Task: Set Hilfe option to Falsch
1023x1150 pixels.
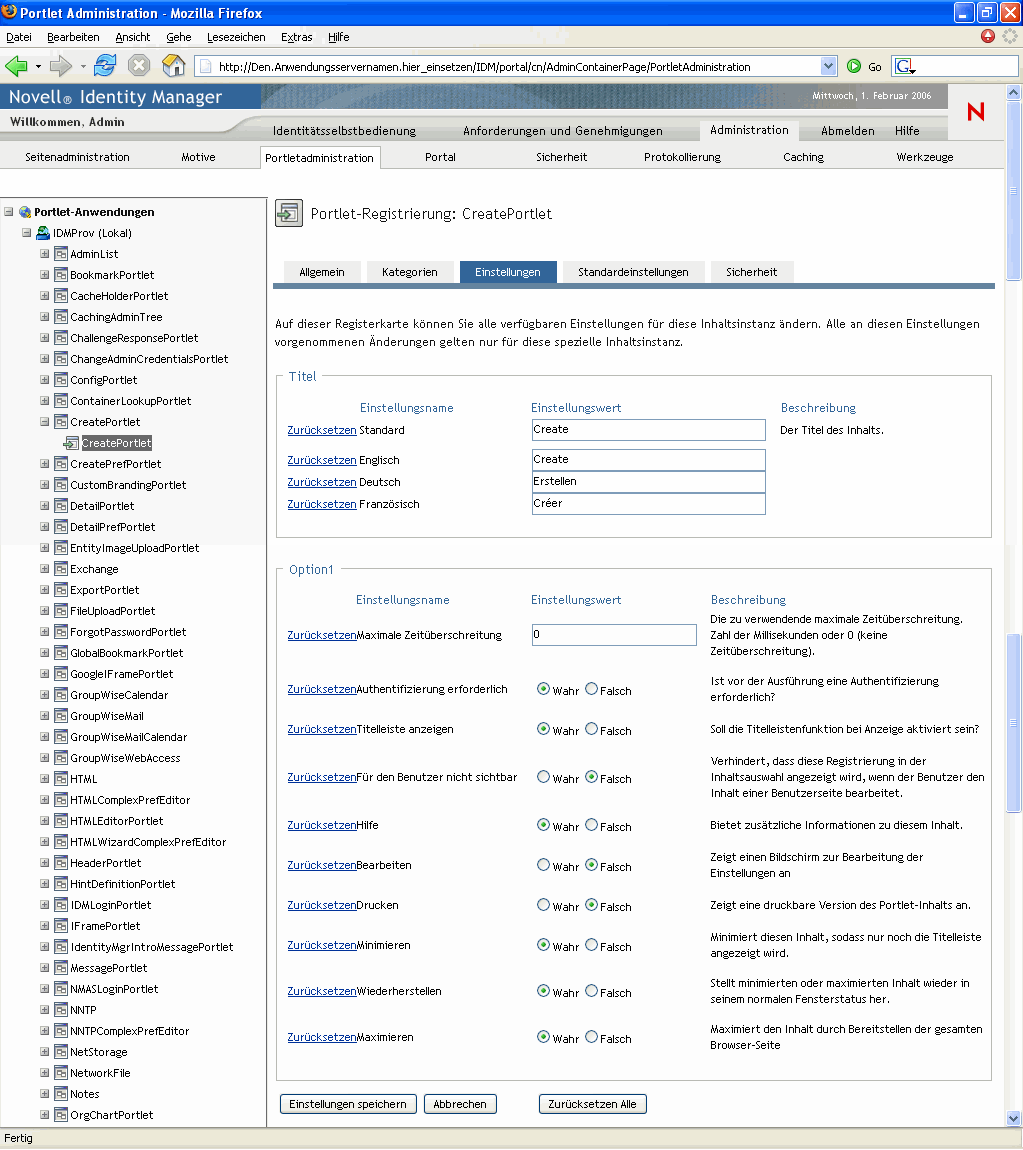Action: (592, 824)
